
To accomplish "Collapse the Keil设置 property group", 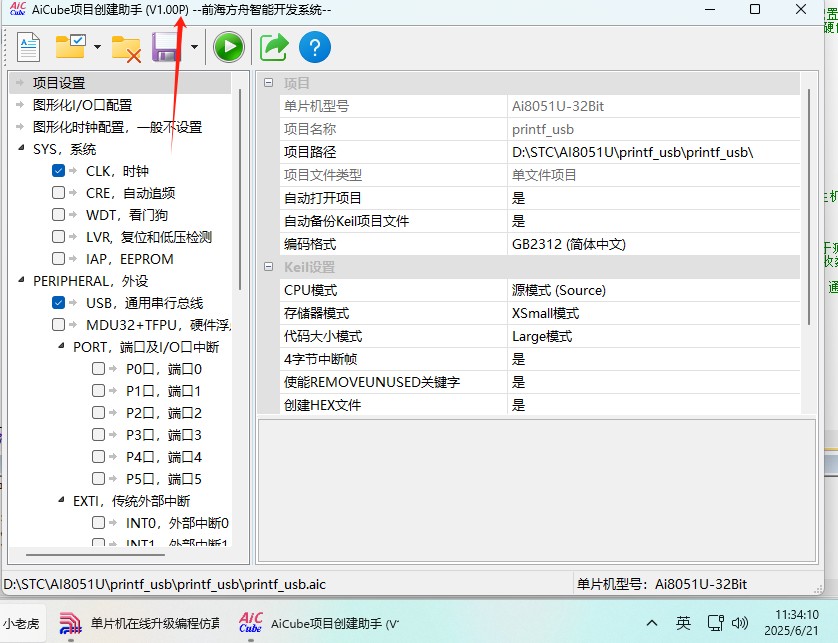I will click(x=269, y=267).
